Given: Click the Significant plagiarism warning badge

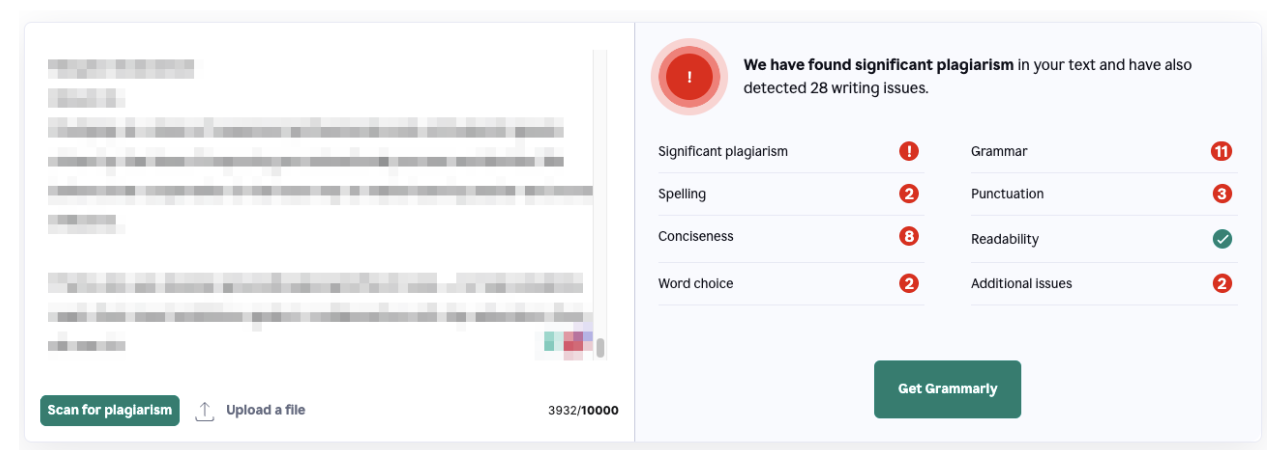Looking at the screenshot, I should (908, 152).
